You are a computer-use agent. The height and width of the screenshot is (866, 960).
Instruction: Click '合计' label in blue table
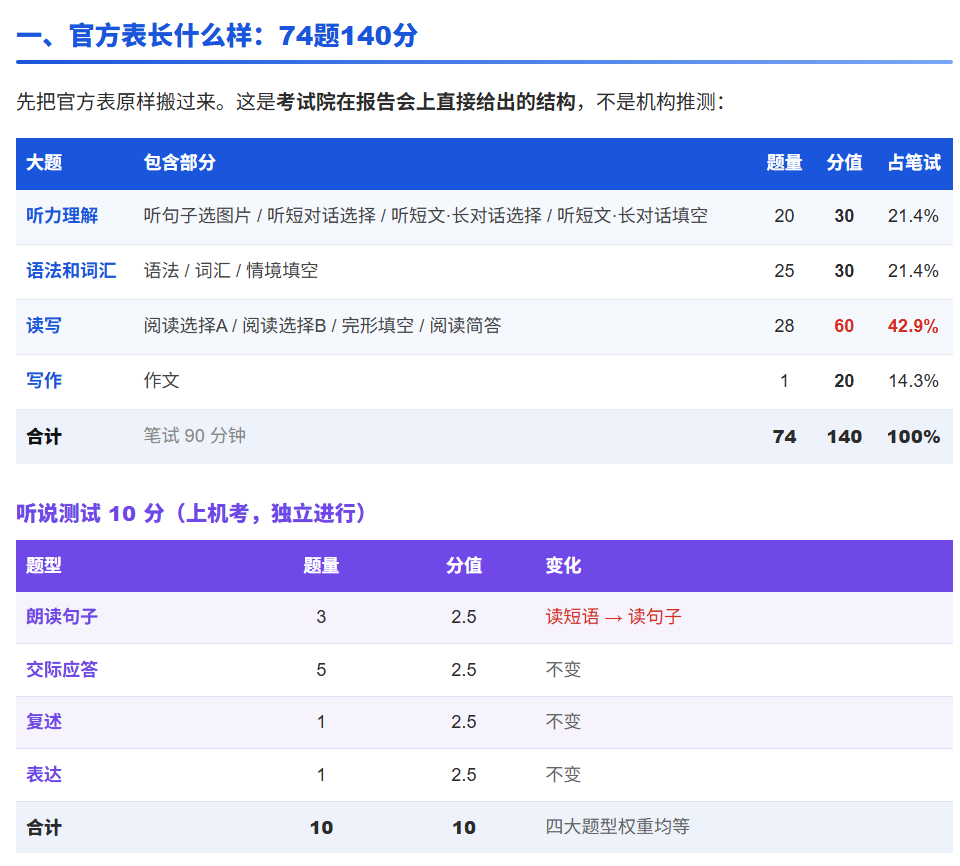pyautogui.click(x=44, y=437)
